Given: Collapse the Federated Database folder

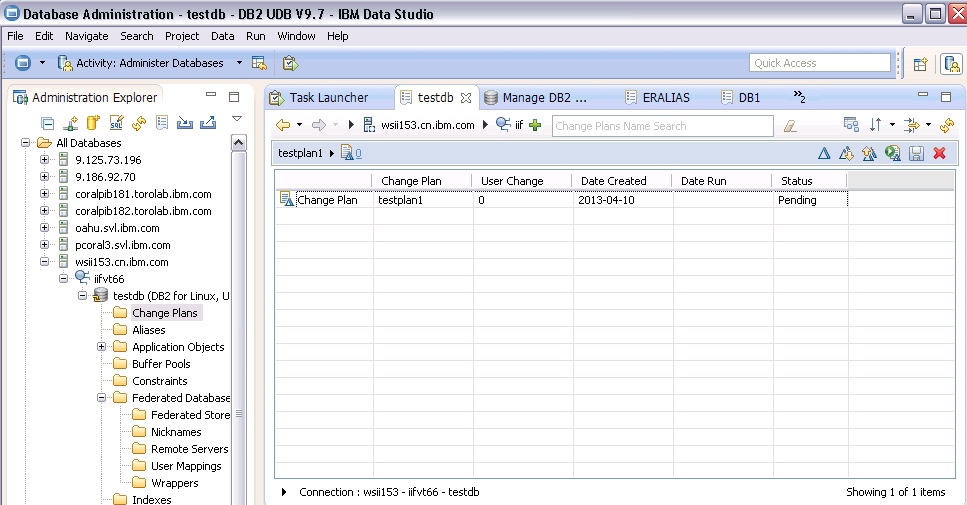Looking at the screenshot, I should [101, 398].
